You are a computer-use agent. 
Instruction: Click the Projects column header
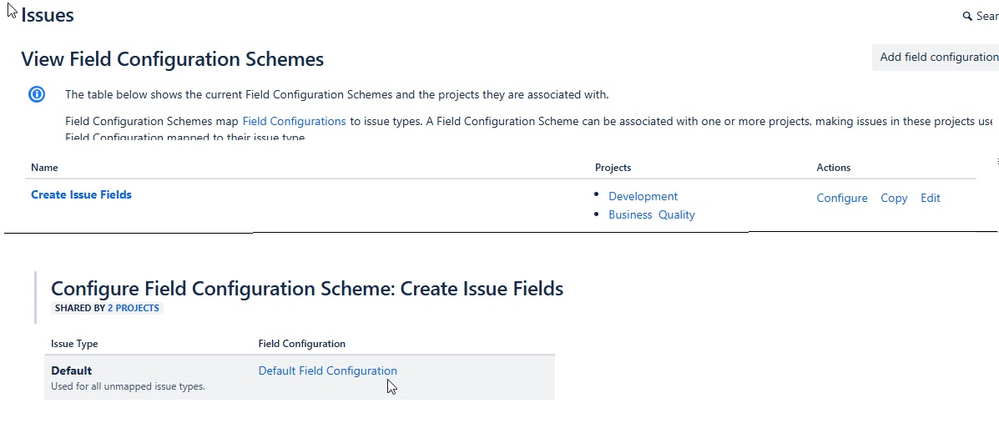pyautogui.click(x=613, y=167)
